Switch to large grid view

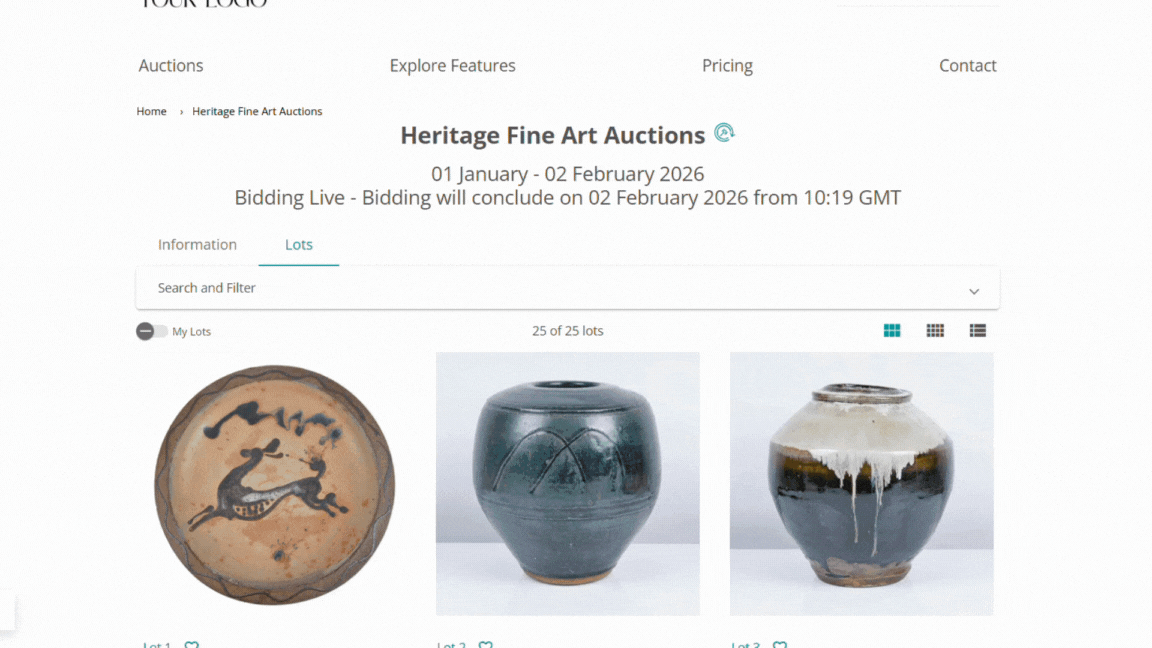(892, 331)
